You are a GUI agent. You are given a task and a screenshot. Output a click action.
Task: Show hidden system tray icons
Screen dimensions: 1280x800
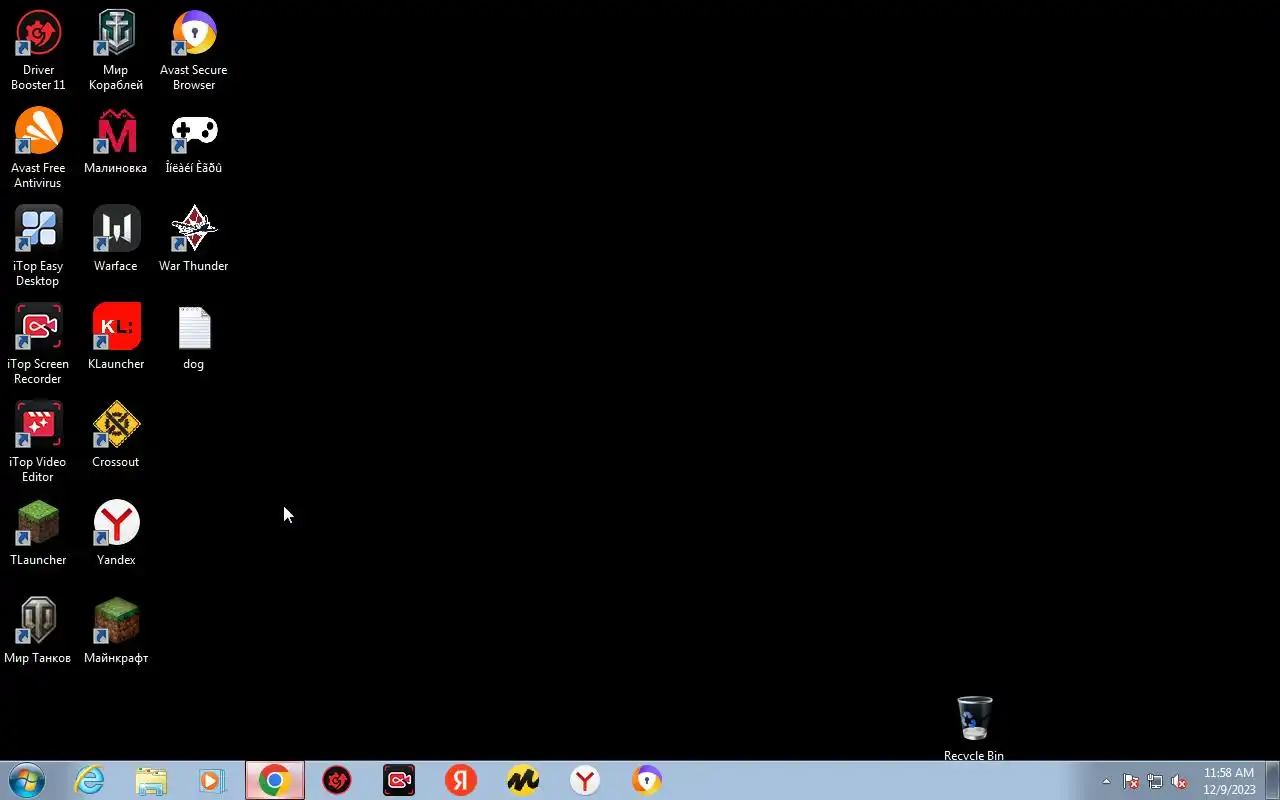pyautogui.click(x=1106, y=781)
